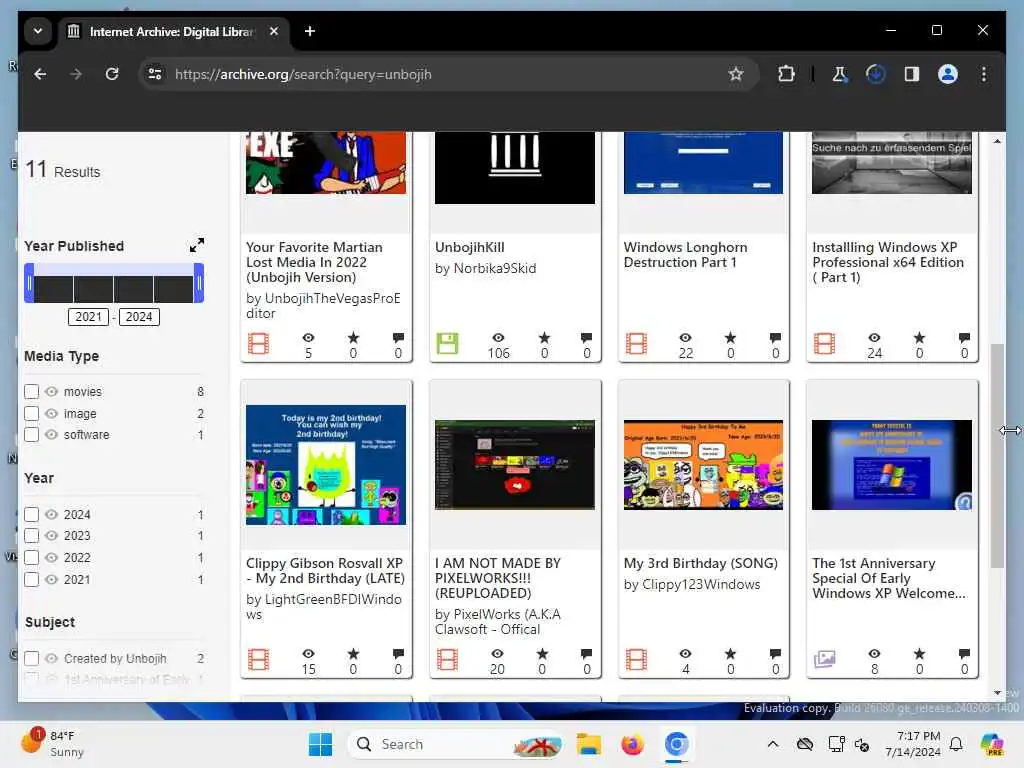Open Chrome Labs flask icon
The width and height of the screenshot is (1024, 768).
click(839, 74)
